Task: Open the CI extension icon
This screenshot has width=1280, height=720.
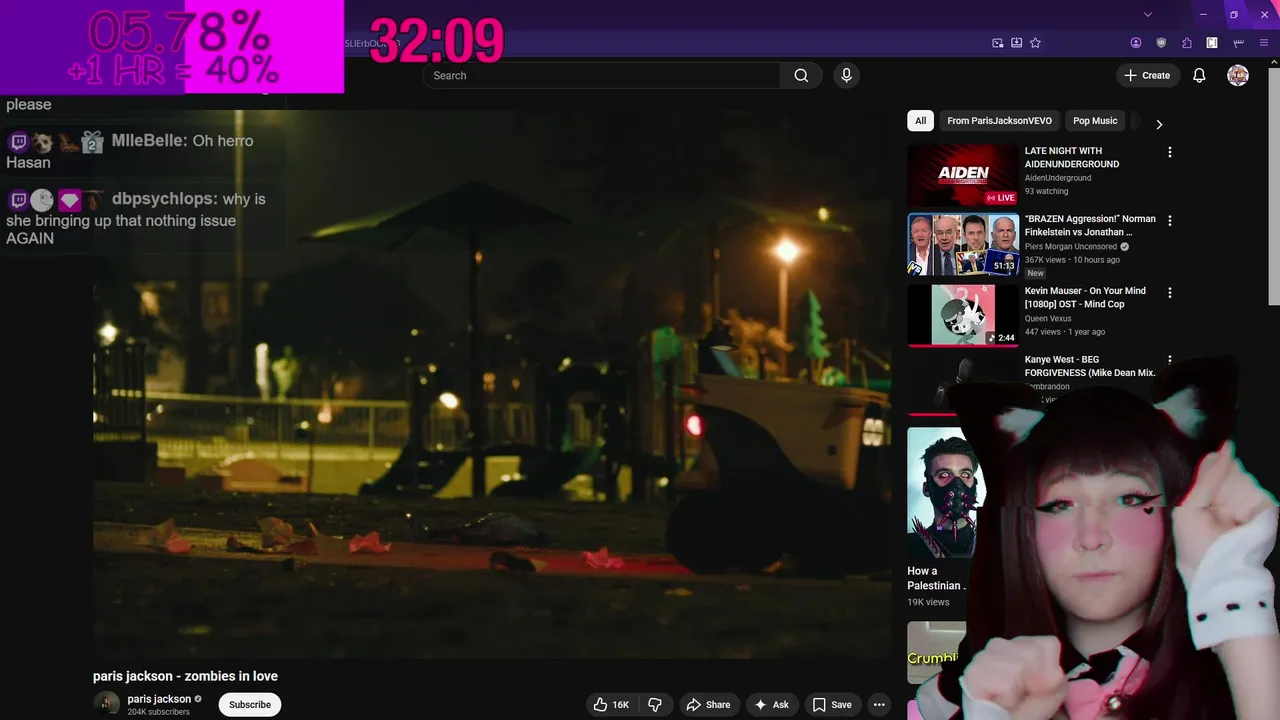Action: [1212, 43]
